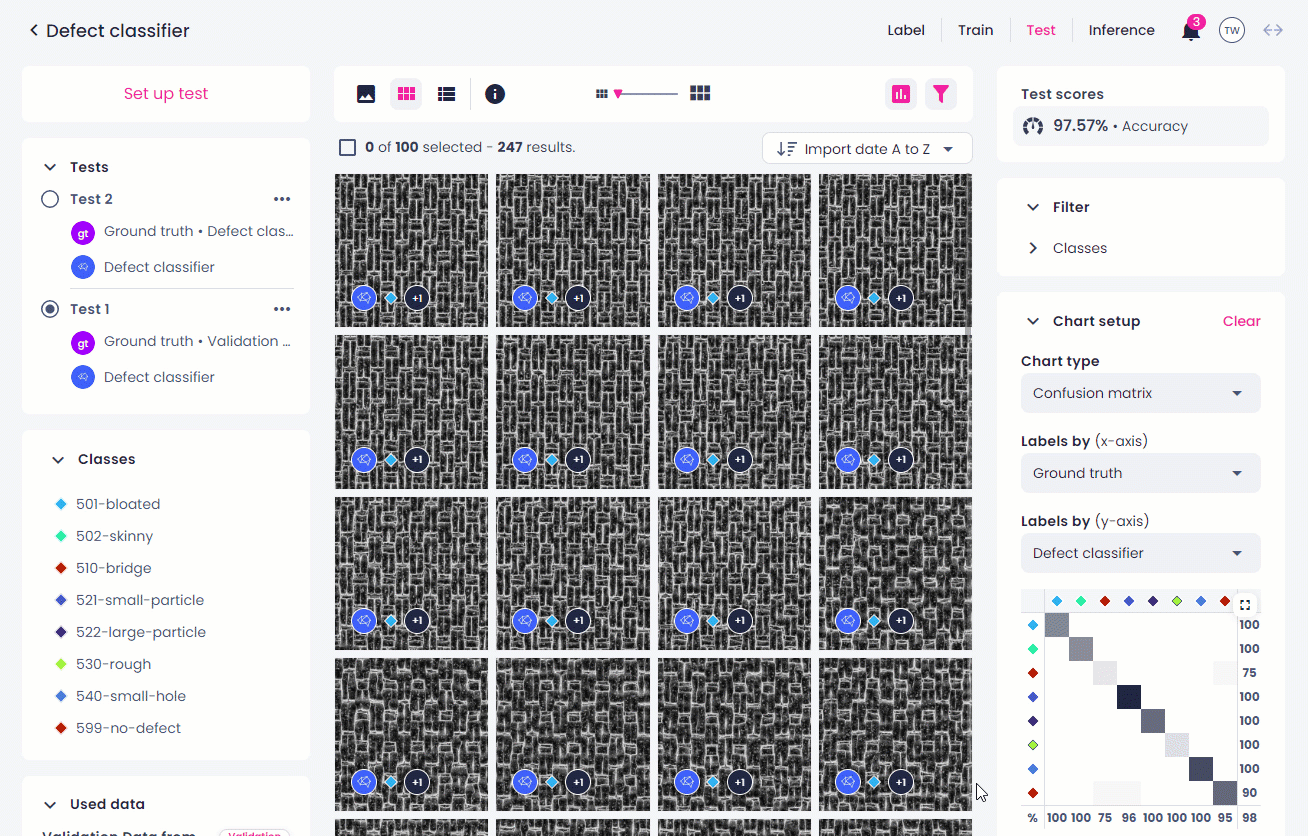Open the first image thumbnail in grid
This screenshot has height=836, width=1308.
coord(411,250)
